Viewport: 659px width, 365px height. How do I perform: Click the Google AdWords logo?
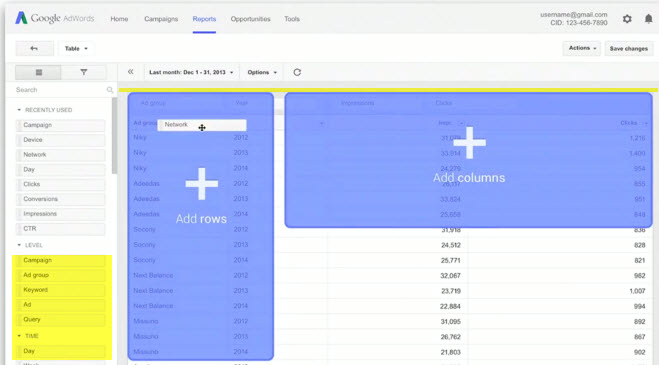pyautogui.click(x=55, y=18)
